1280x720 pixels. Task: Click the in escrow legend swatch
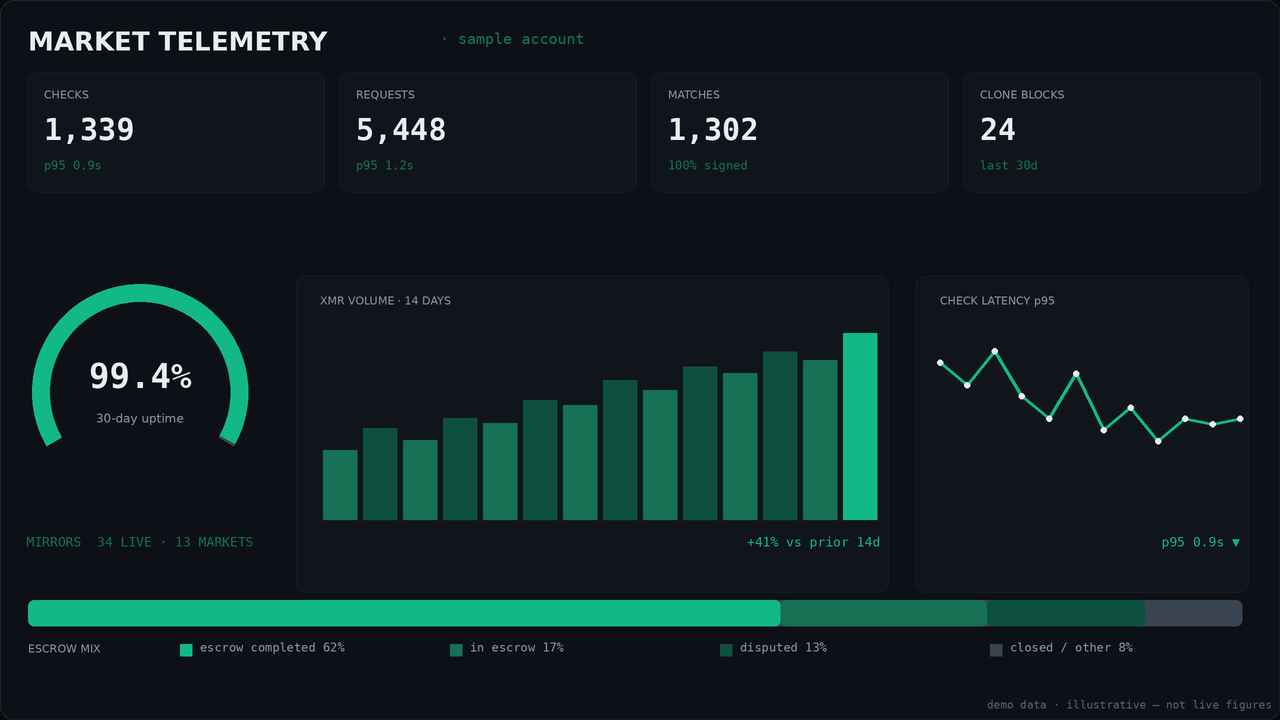pos(456,650)
